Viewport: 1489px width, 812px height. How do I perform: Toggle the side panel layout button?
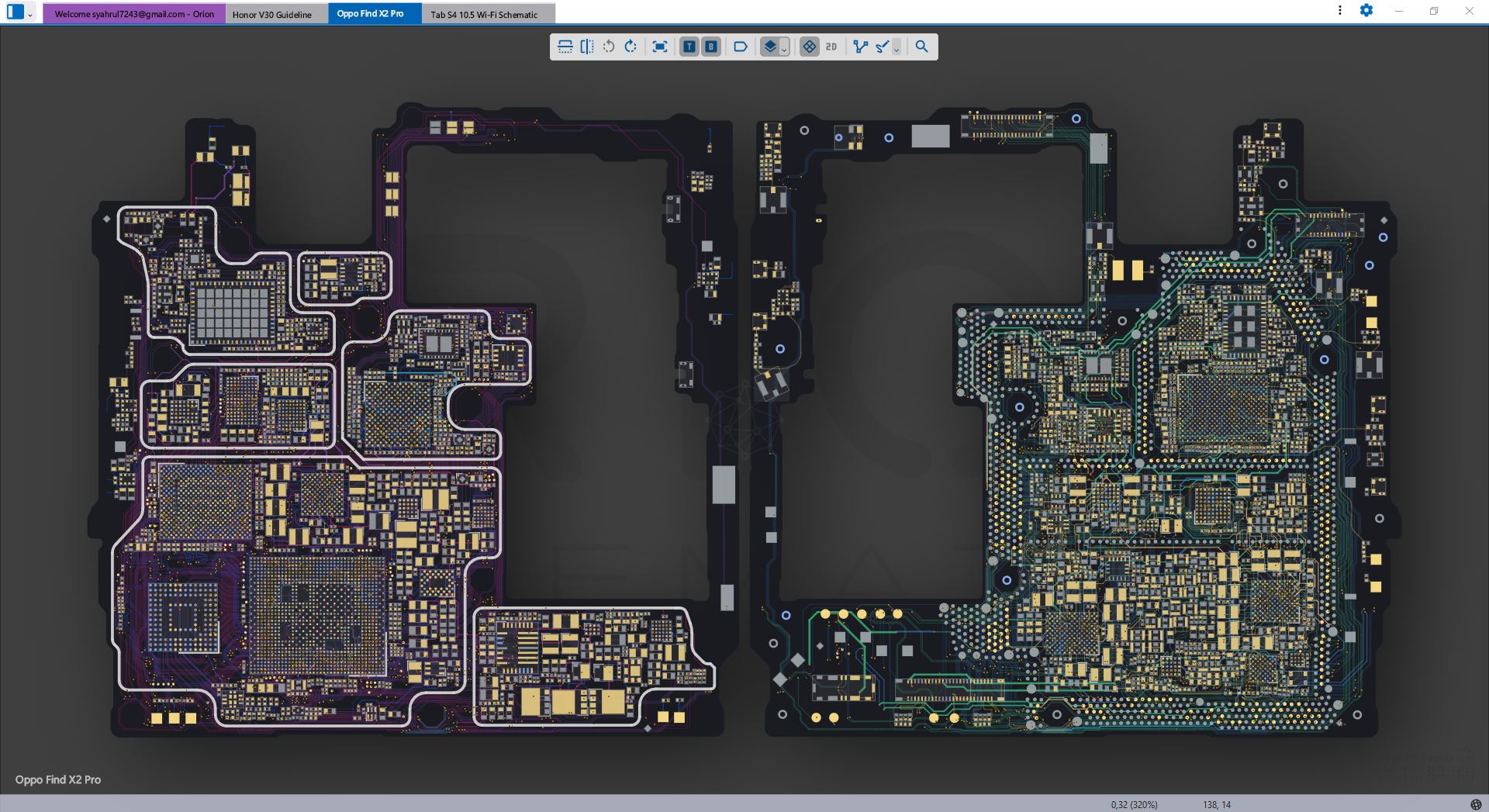tap(16, 12)
